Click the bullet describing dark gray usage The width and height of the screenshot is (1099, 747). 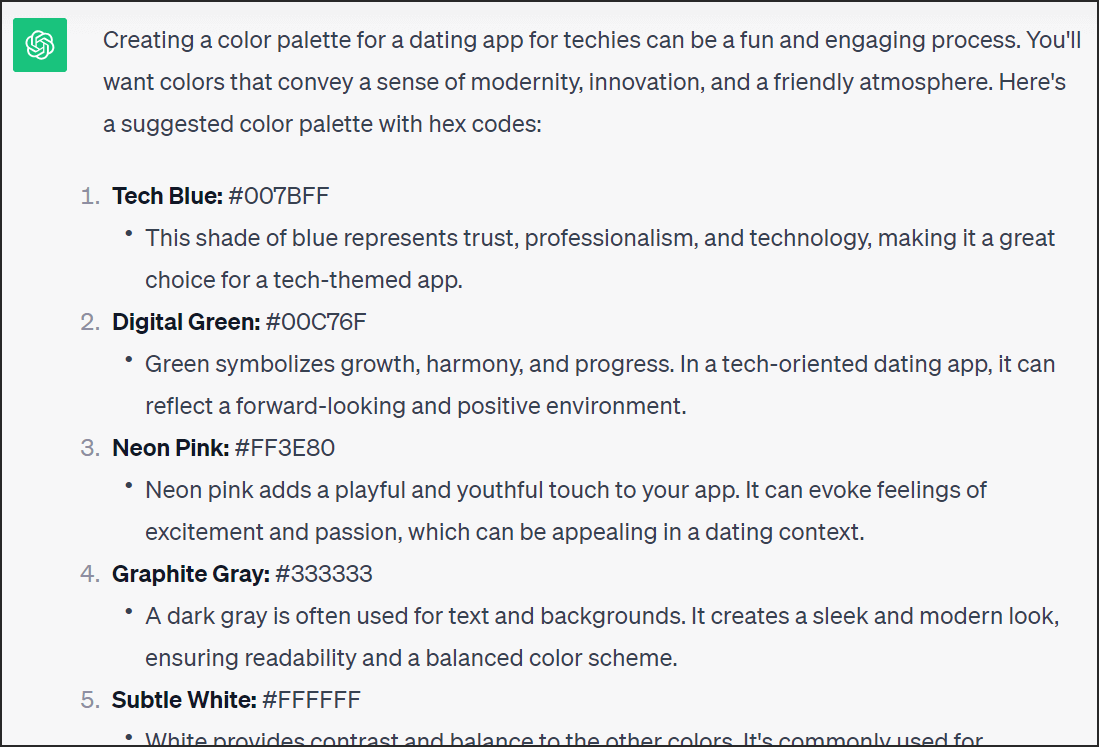pyautogui.click(x=602, y=637)
